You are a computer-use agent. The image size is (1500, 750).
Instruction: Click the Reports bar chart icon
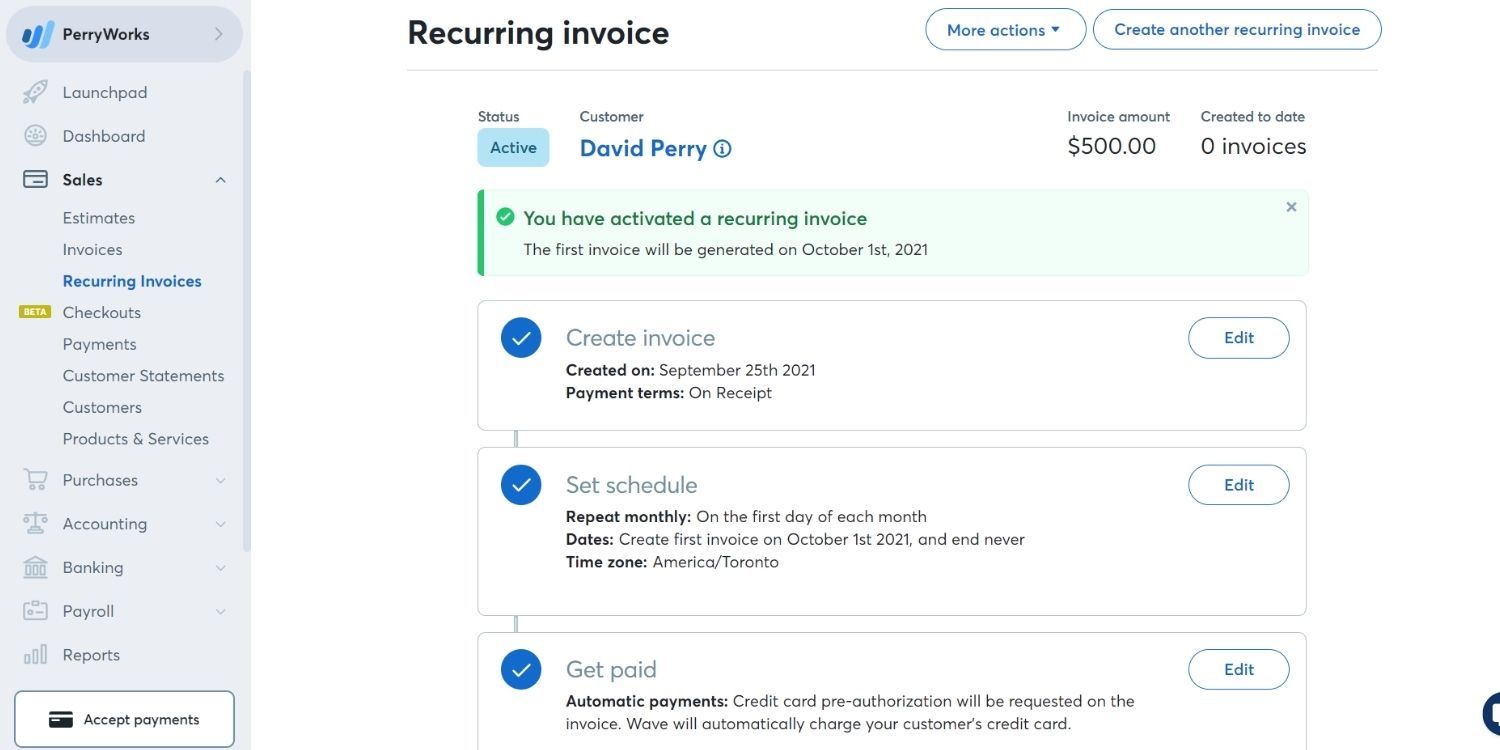pos(35,654)
